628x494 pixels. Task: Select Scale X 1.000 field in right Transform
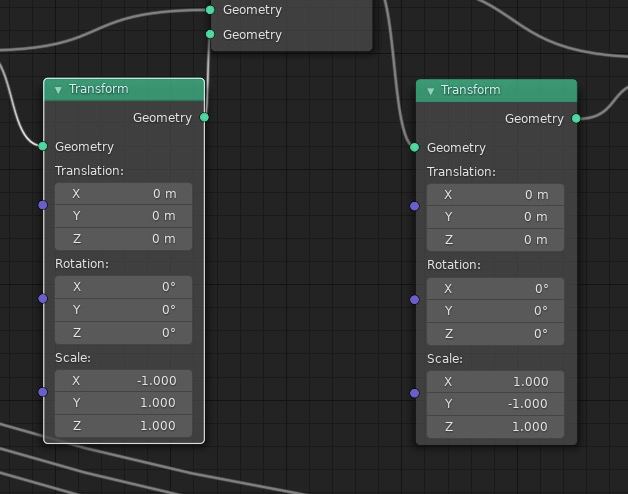pos(495,382)
